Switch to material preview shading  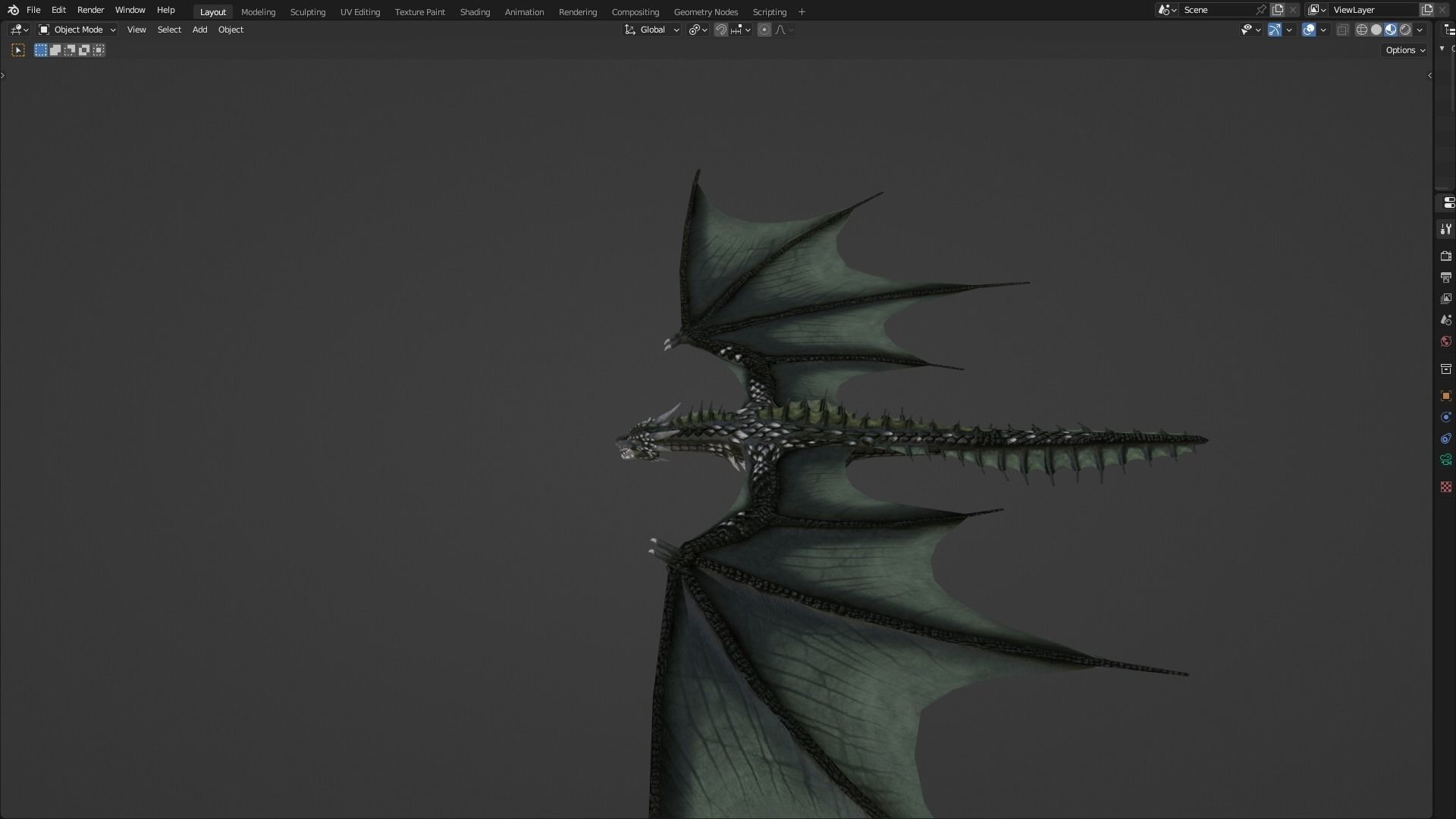click(1391, 30)
